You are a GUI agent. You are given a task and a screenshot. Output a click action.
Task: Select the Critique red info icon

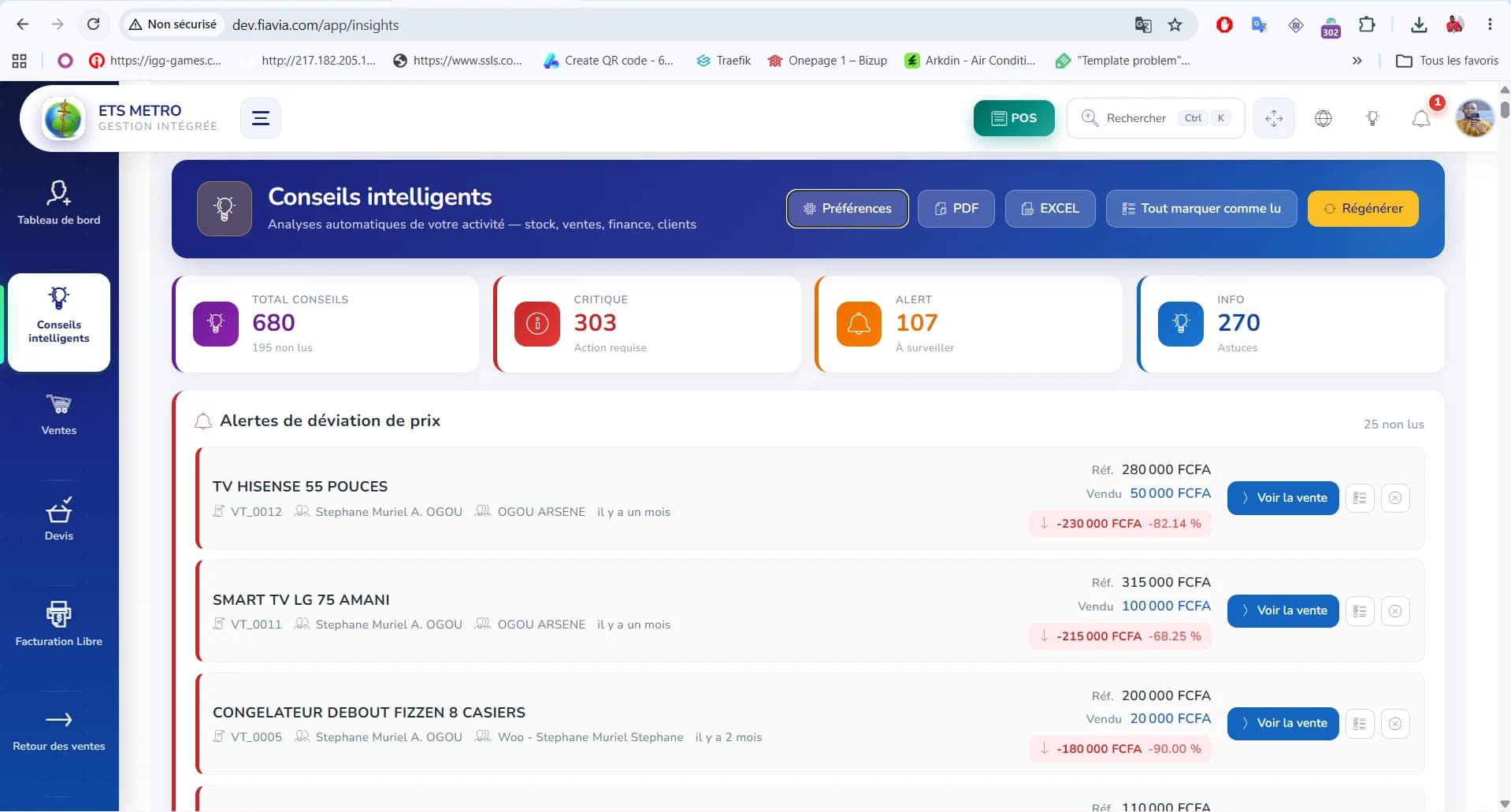537,324
